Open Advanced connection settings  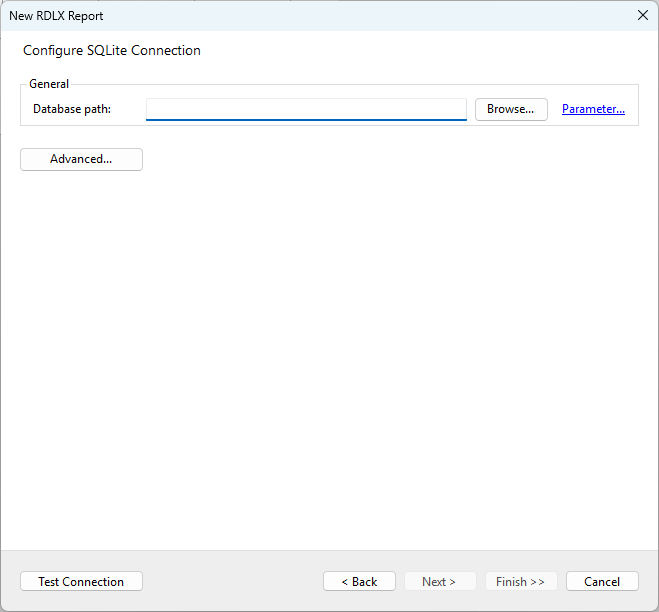coord(82,159)
